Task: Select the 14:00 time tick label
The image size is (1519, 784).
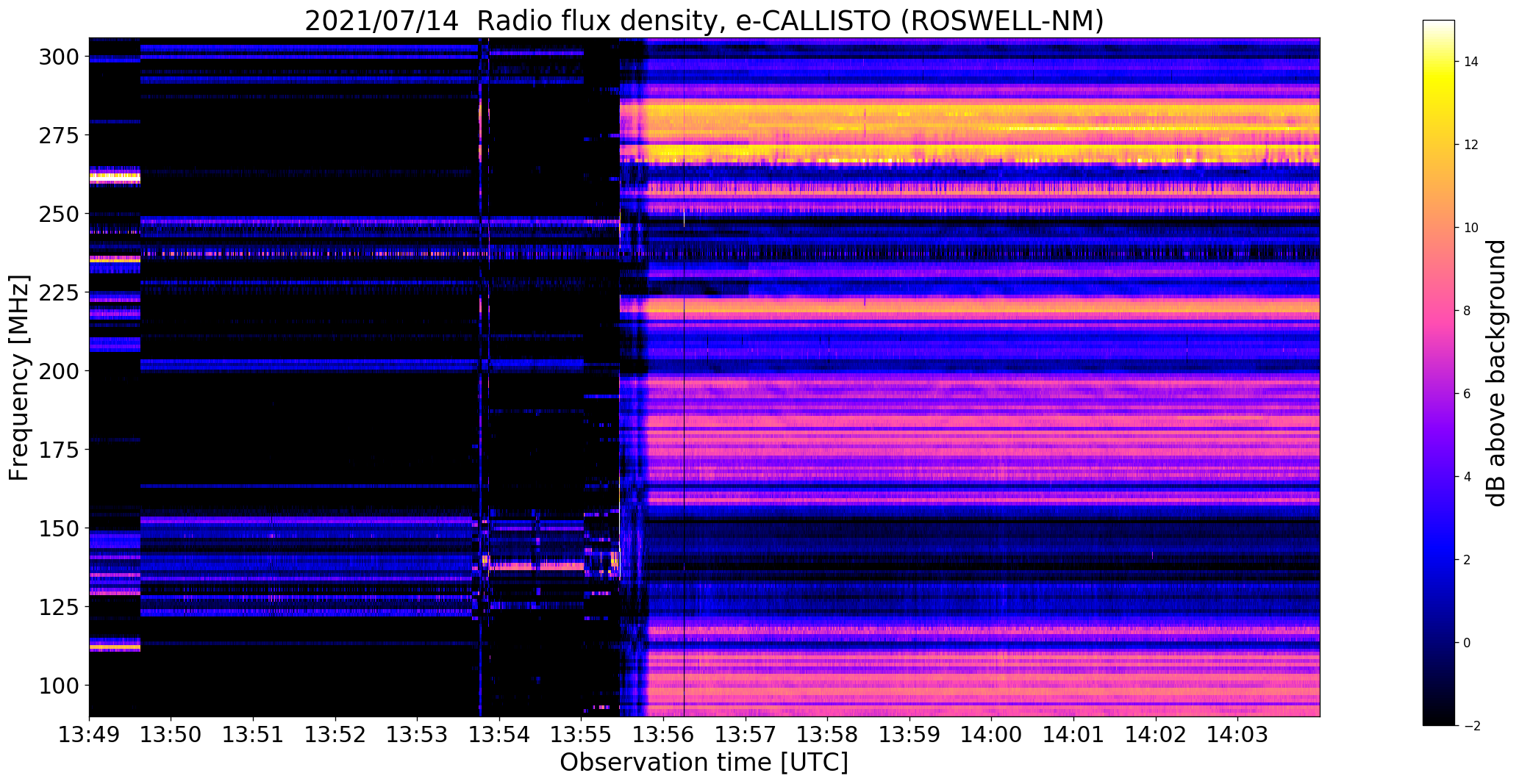Action: tap(992, 735)
